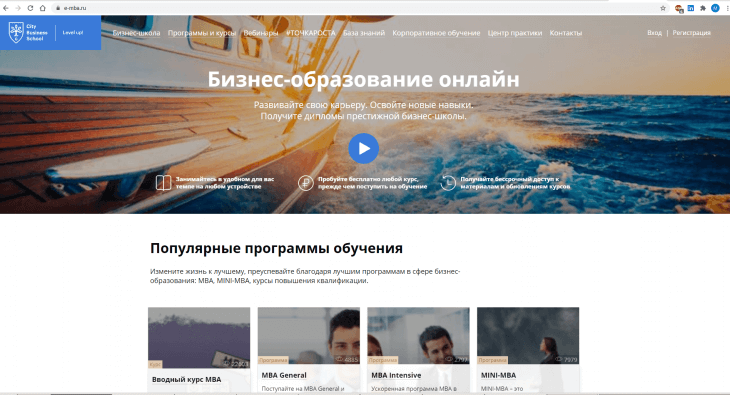Open Программы и курсы menu
This screenshot has height=395, width=730.
(202, 33)
